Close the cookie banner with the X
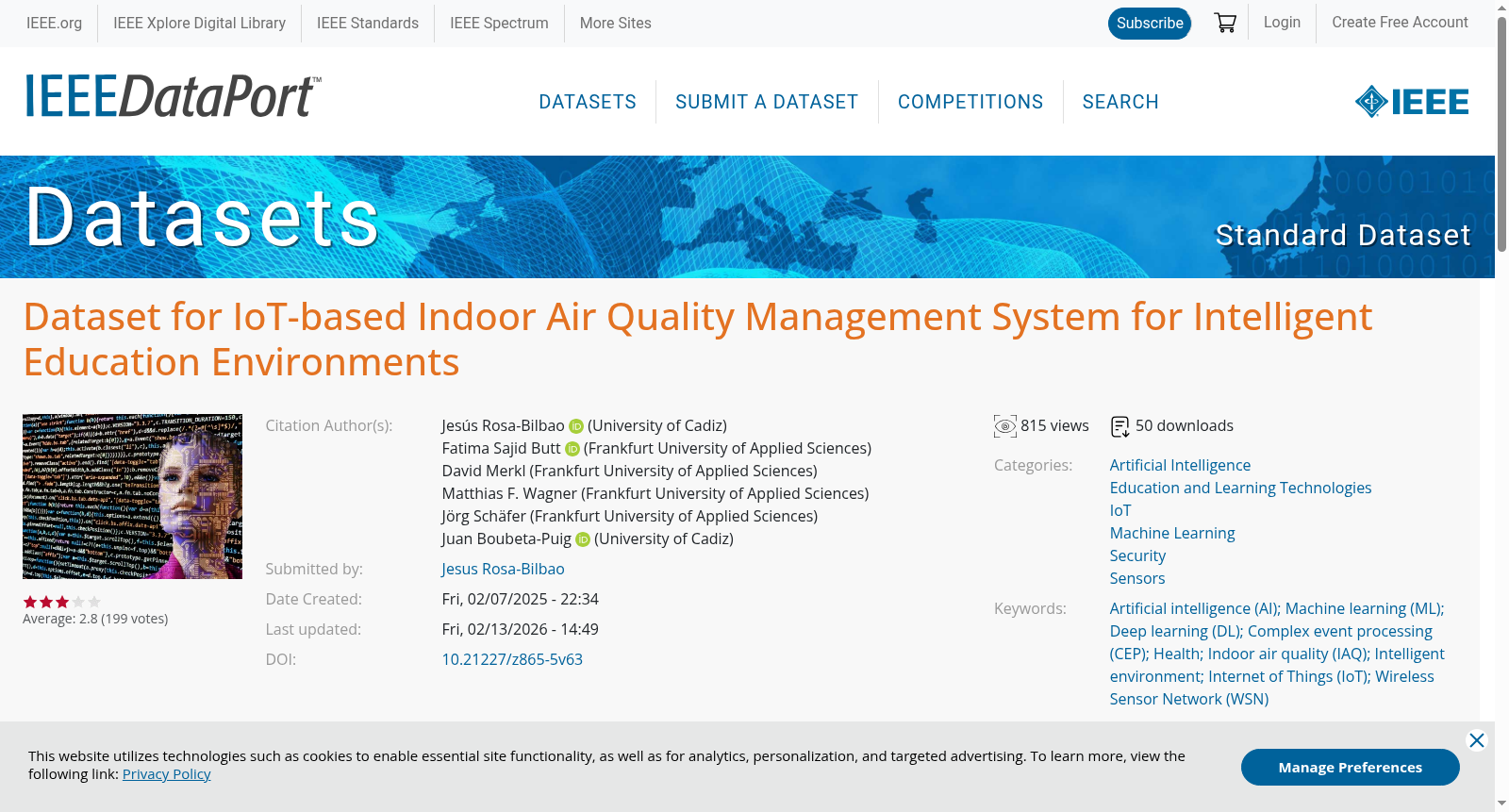1509x812 pixels. point(1477,740)
